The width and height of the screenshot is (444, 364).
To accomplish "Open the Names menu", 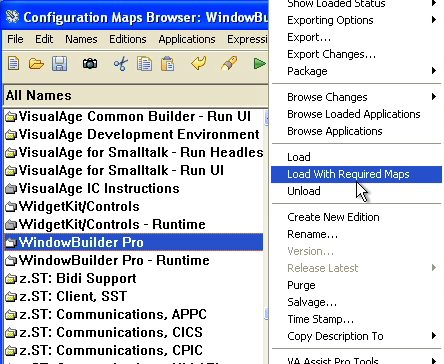I will tap(81, 39).
